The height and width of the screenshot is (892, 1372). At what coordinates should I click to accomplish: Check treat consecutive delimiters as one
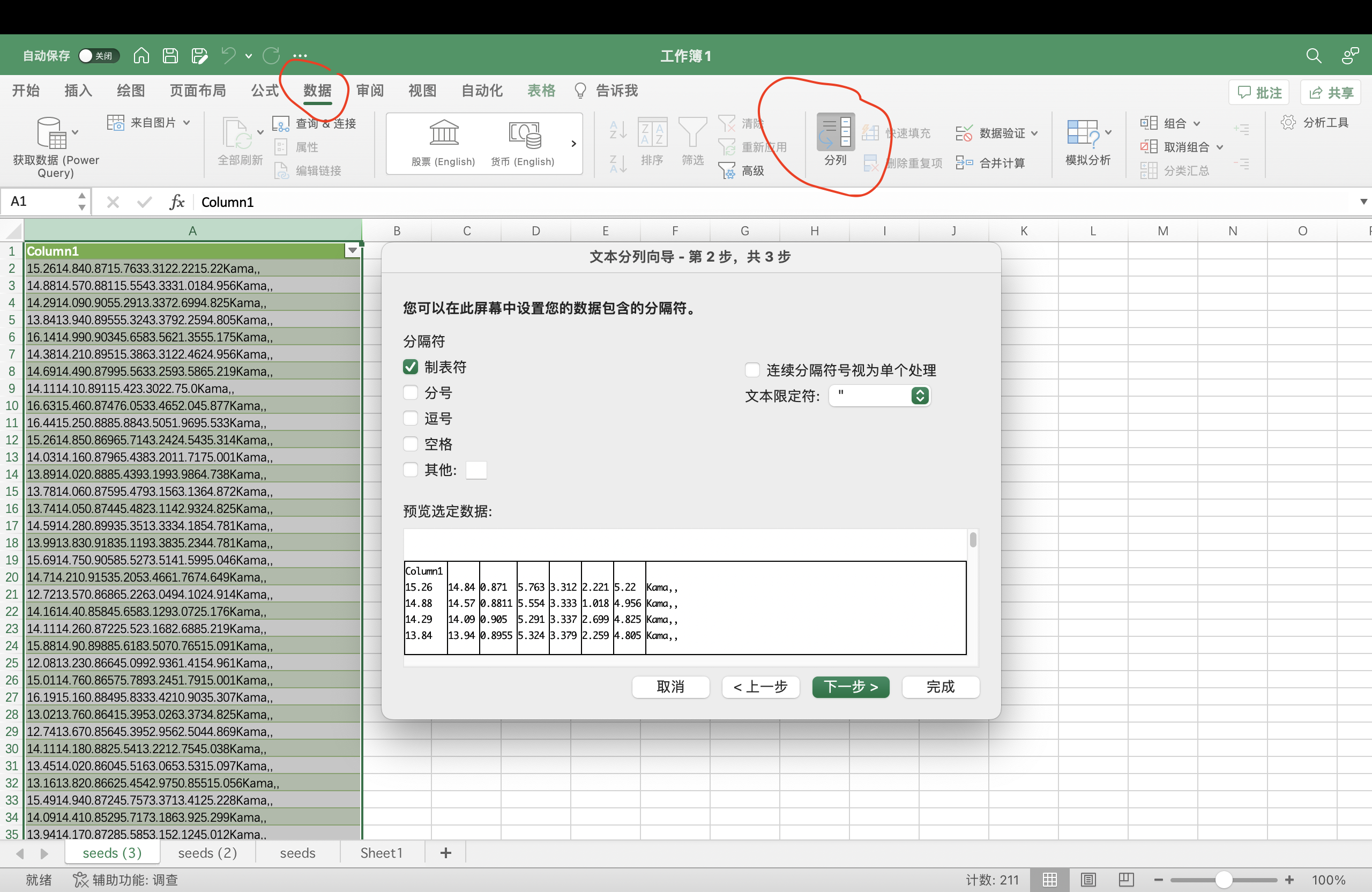click(752, 369)
